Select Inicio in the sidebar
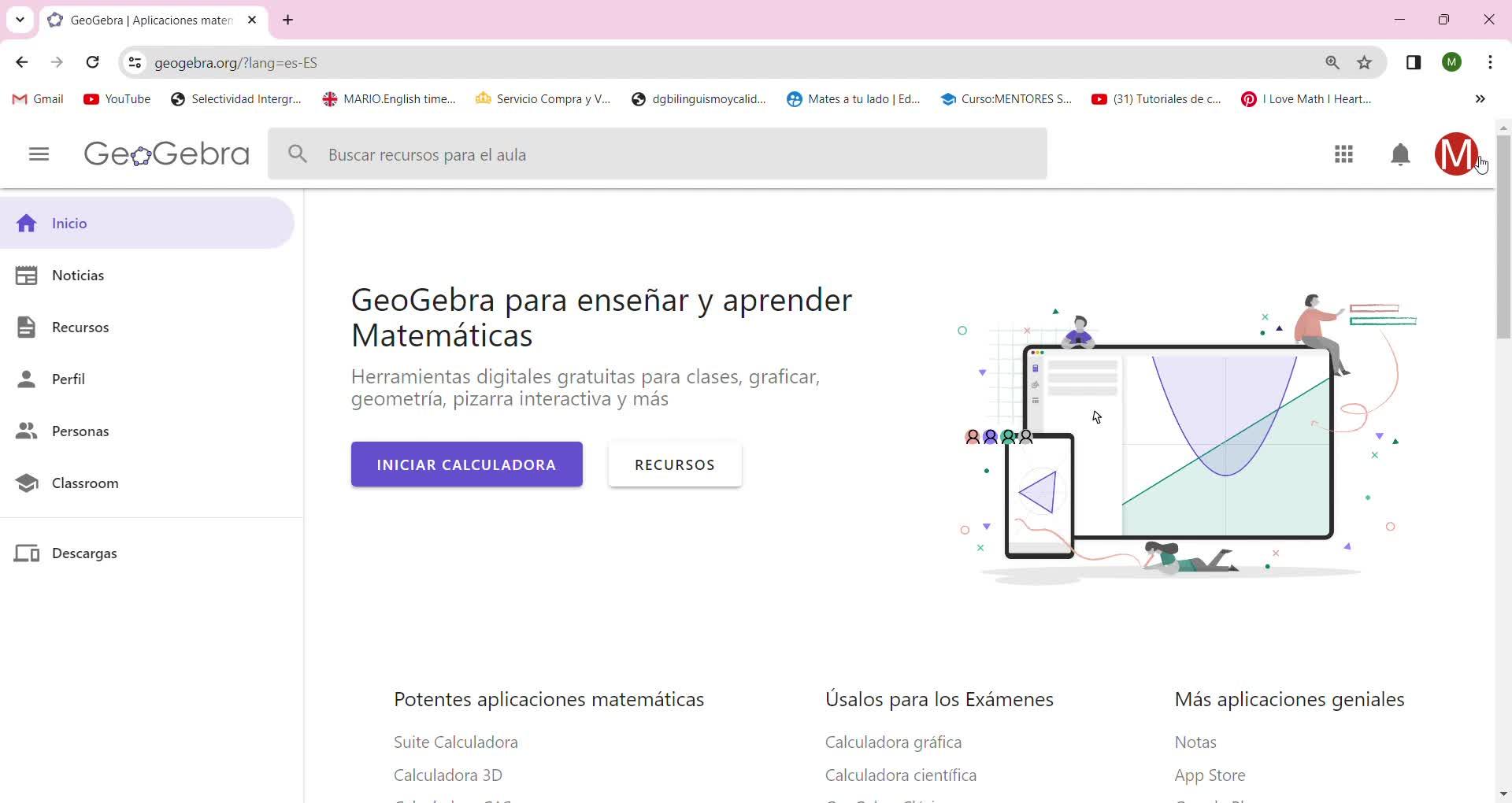 tap(147, 224)
